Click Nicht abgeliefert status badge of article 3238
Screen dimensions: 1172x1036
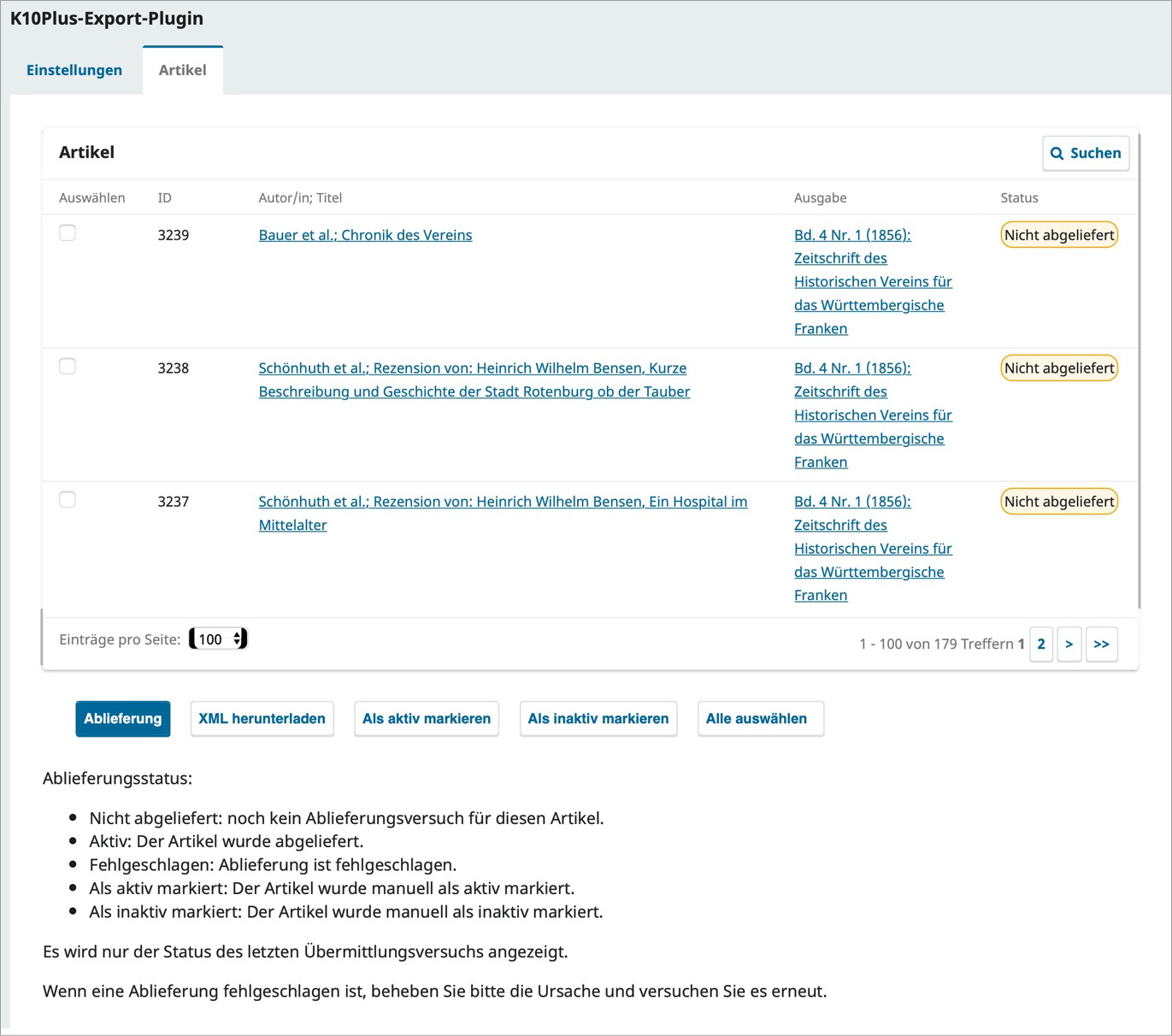(x=1059, y=368)
